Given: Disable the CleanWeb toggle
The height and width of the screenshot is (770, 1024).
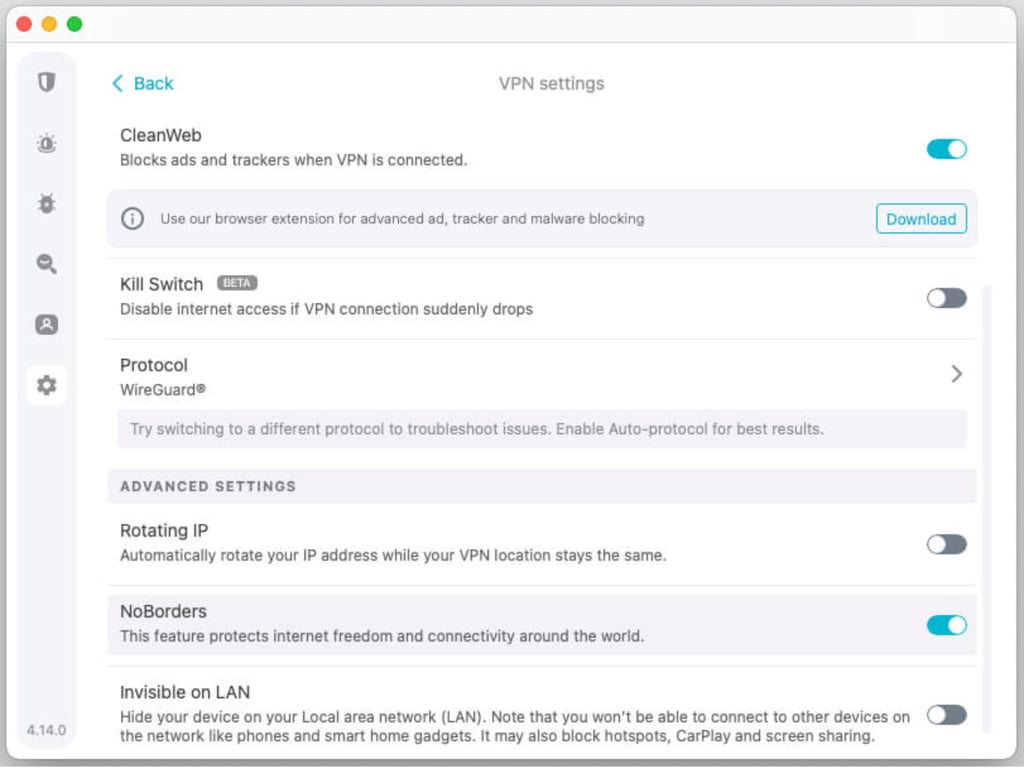Looking at the screenshot, I should (x=946, y=149).
